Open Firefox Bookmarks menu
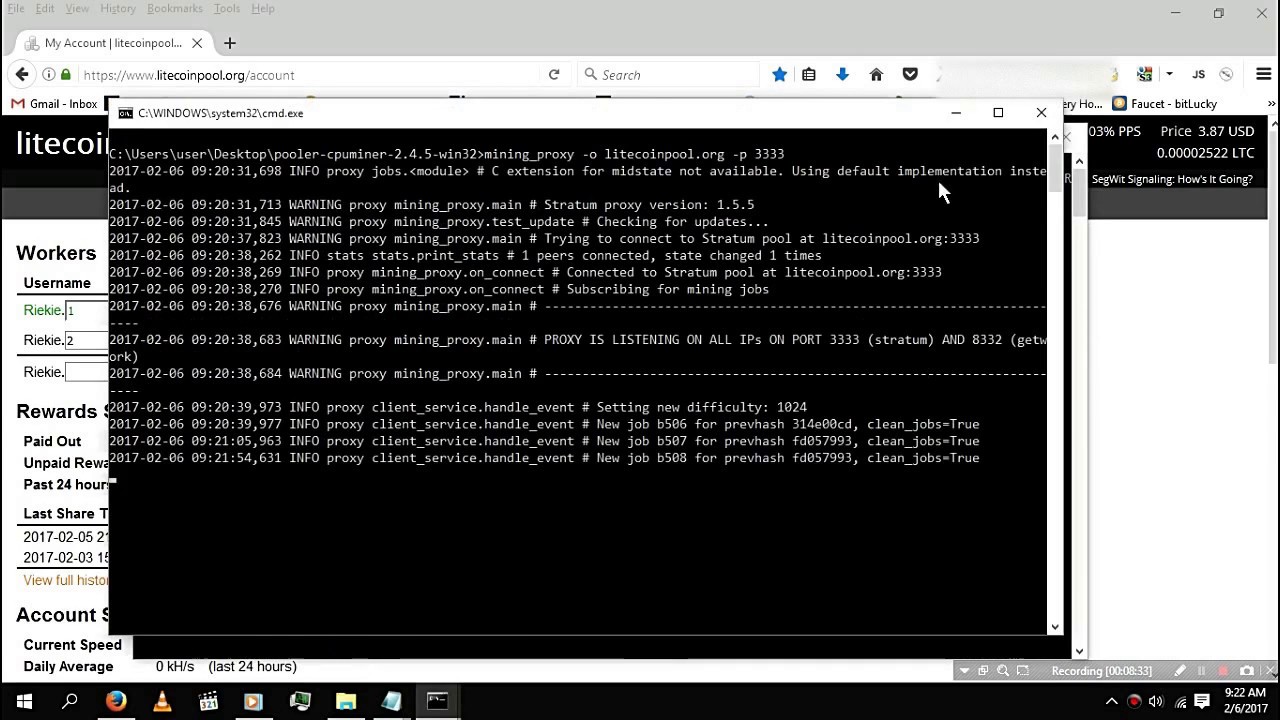The image size is (1280, 720). pyautogui.click(x=175, y=8)
